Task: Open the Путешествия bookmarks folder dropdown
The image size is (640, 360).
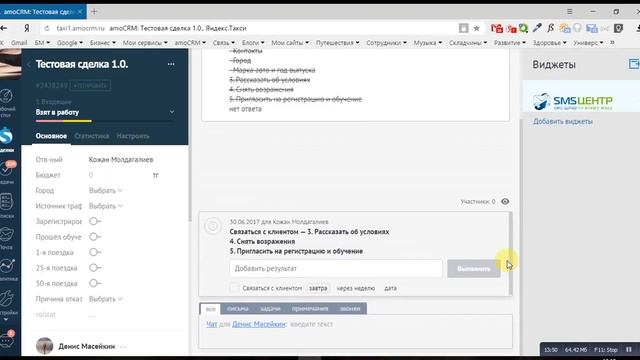Action: [x=338, y=42]
